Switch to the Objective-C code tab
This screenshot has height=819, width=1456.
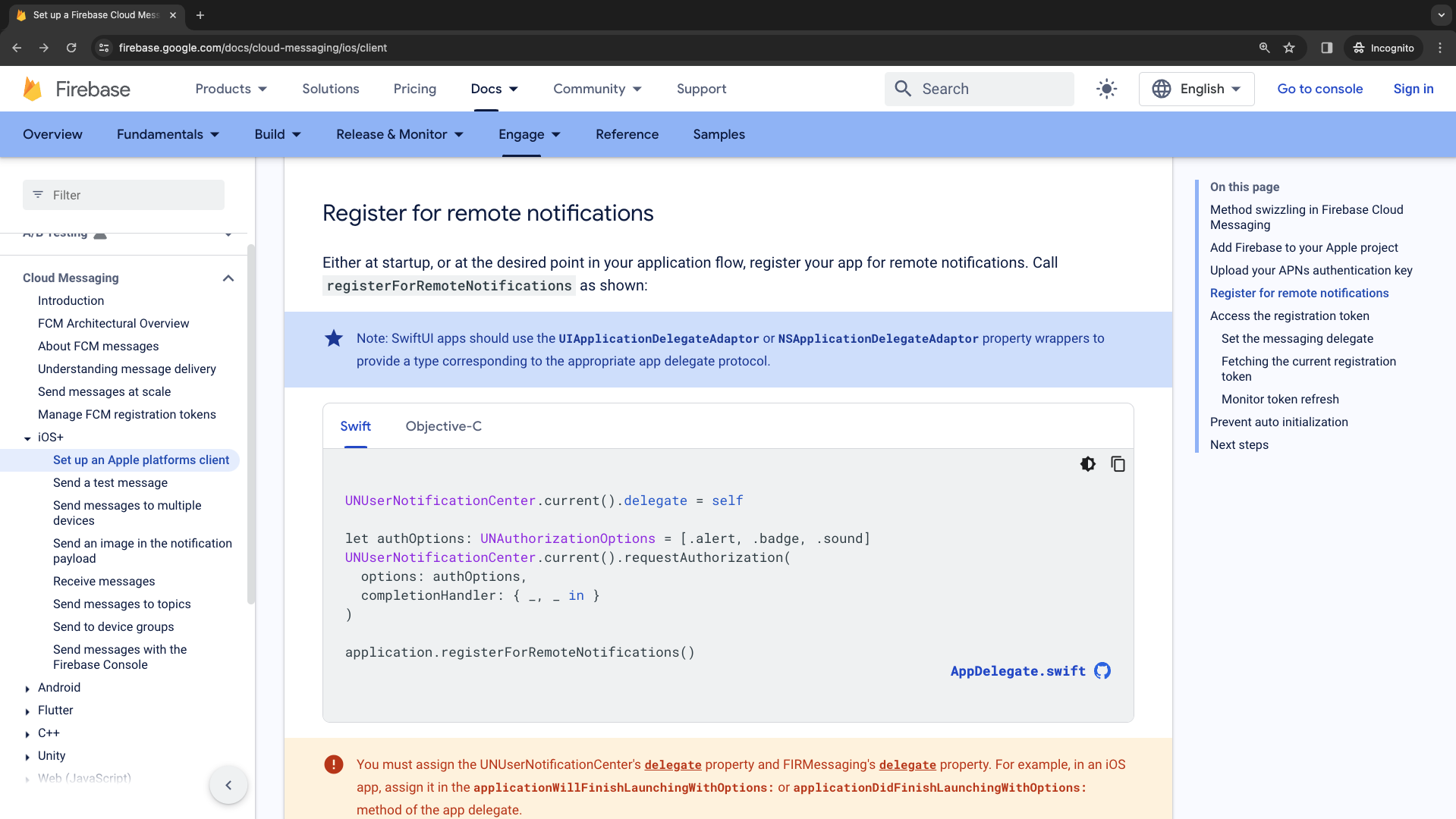click(444, 426)
